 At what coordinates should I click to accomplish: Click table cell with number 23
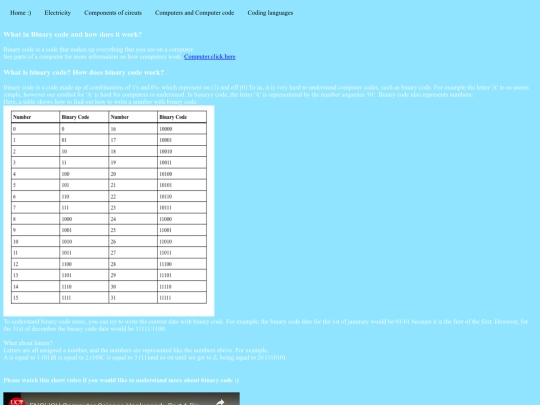click(x=133, y=208)
